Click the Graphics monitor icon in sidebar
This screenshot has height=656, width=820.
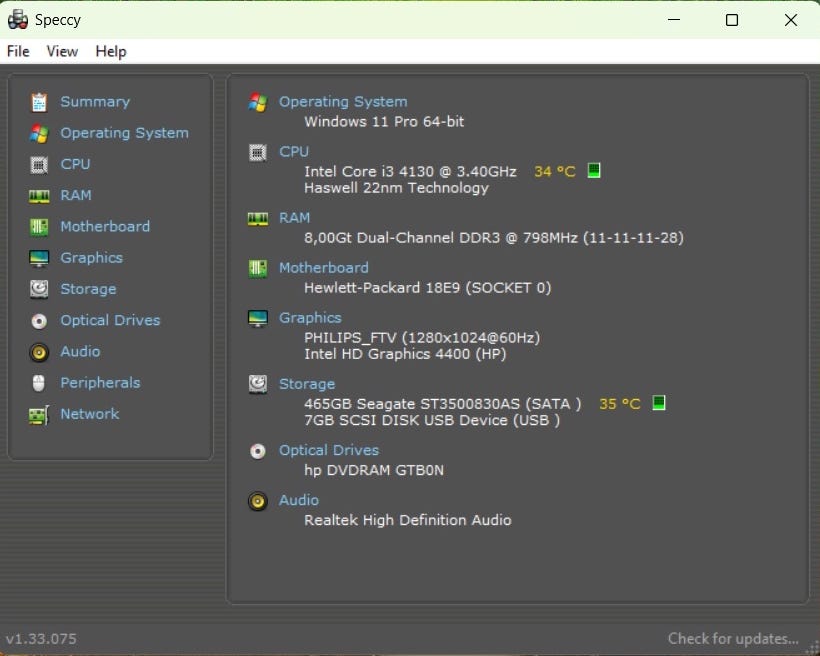39,258
